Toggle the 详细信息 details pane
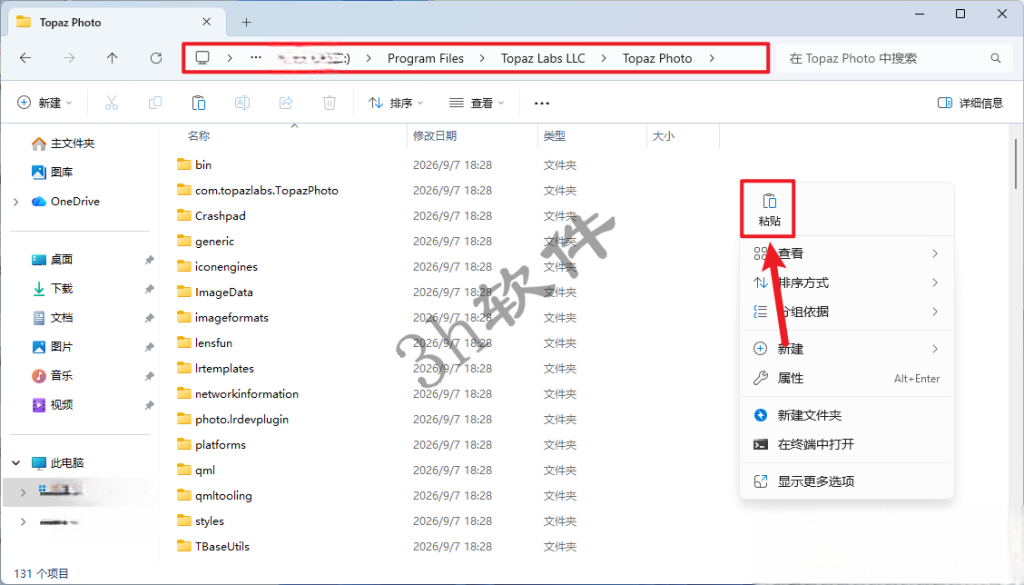 (x=970, y=103)
